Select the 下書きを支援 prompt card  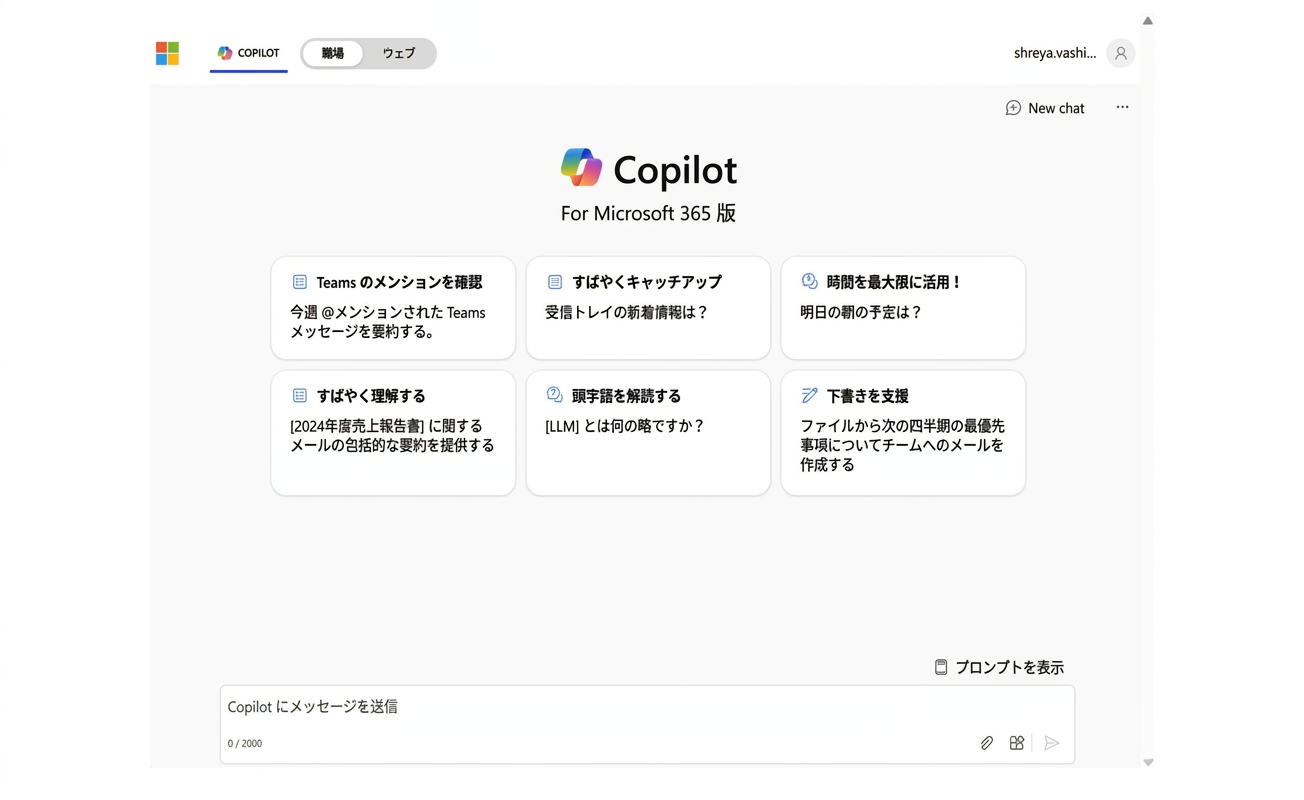(x=903, y=433)
